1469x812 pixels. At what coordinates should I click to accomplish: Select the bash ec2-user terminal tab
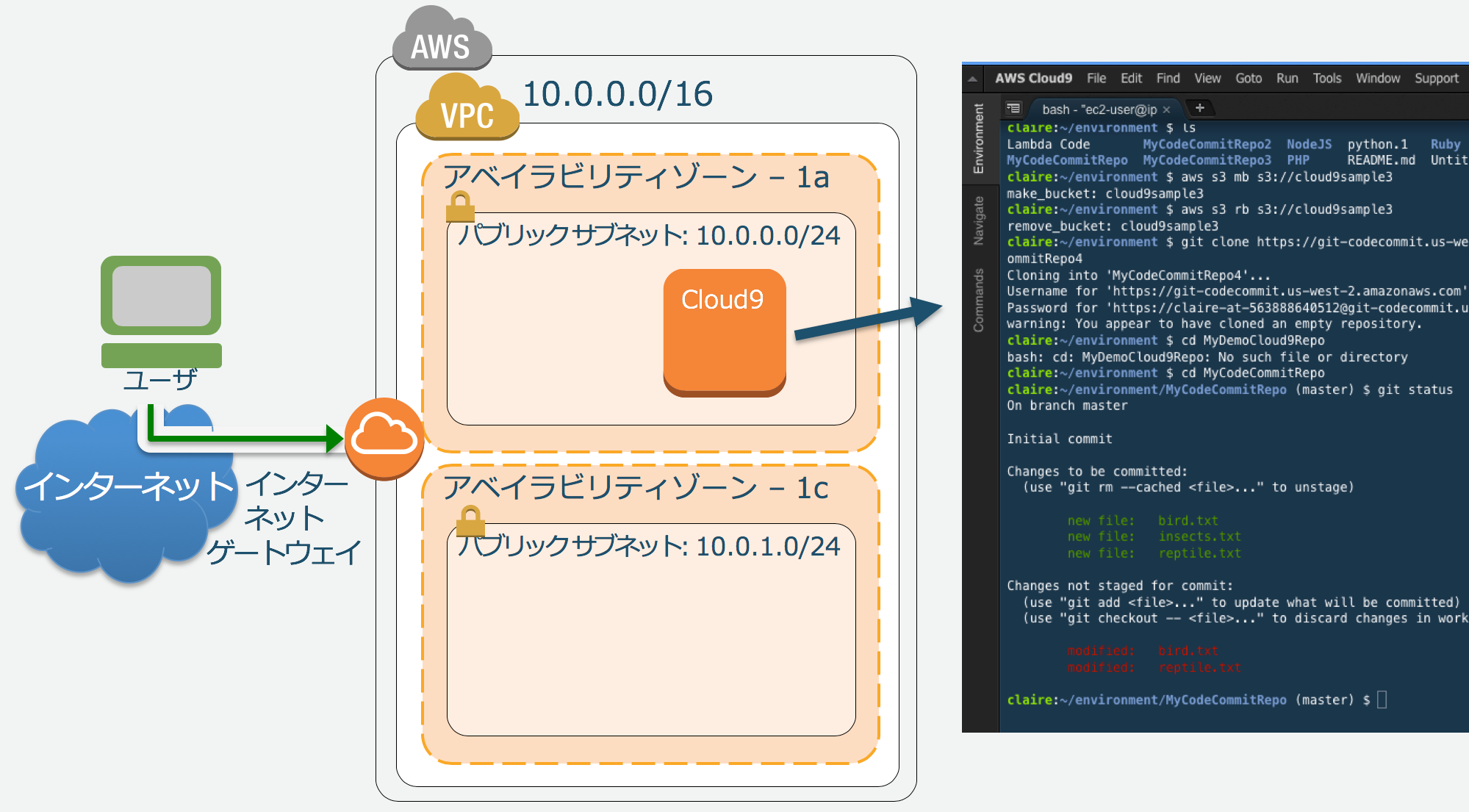1099,109
